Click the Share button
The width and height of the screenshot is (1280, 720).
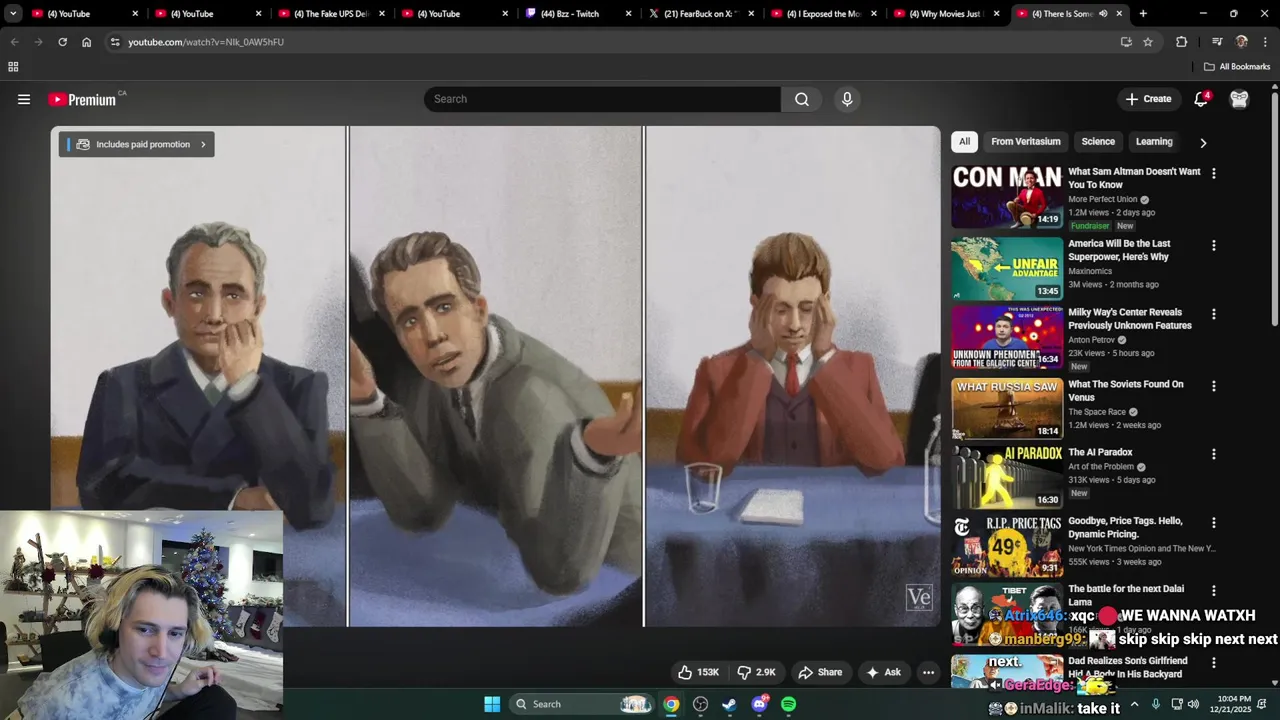tap(820, 672)
